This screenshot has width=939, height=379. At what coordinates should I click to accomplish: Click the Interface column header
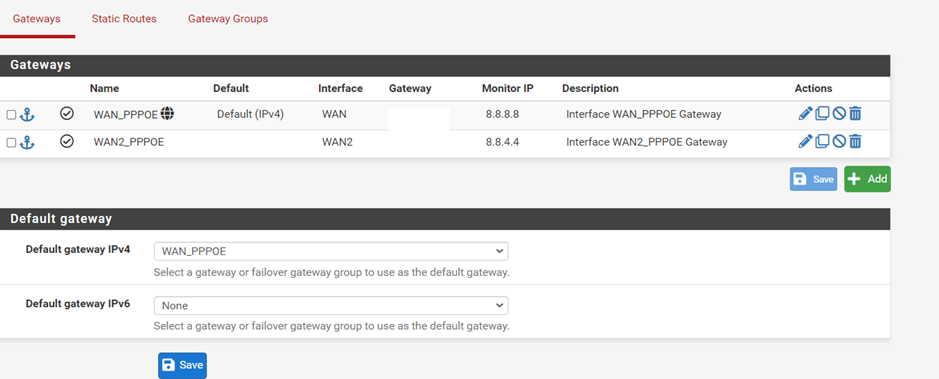[340, 88]
